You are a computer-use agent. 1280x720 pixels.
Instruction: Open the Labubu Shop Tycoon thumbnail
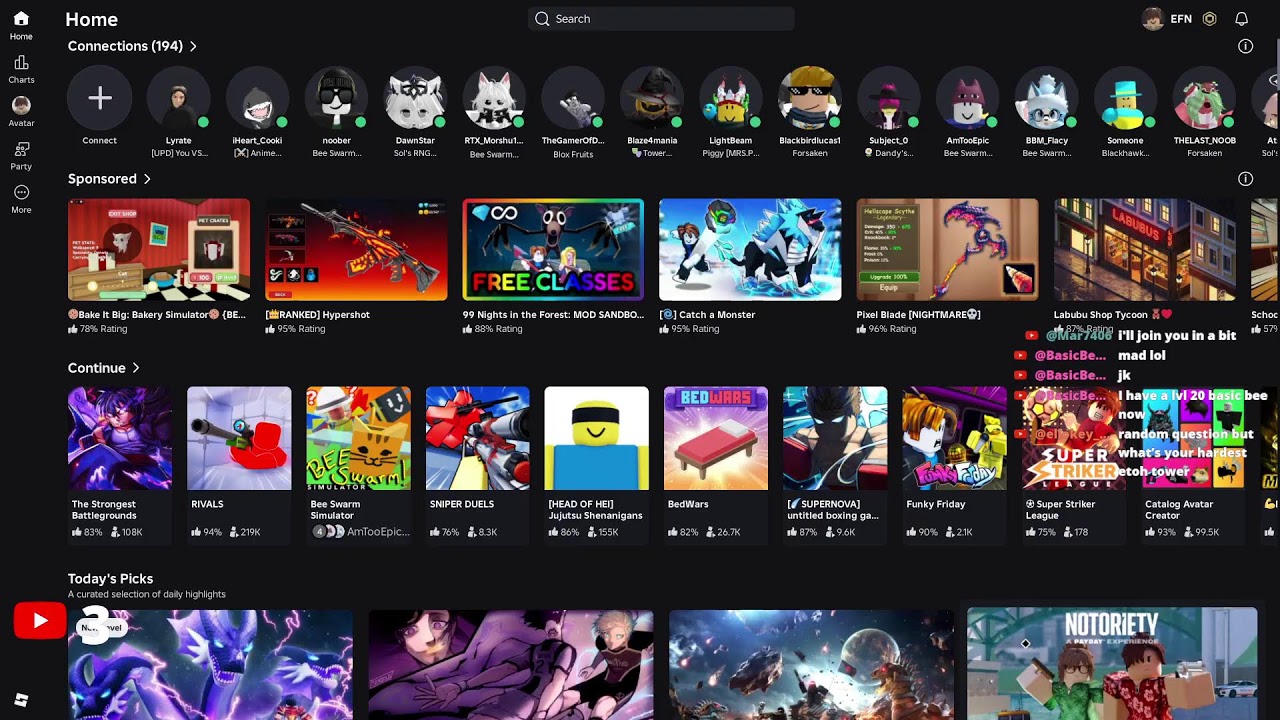pyautogui.click(x=1144, y=250)
